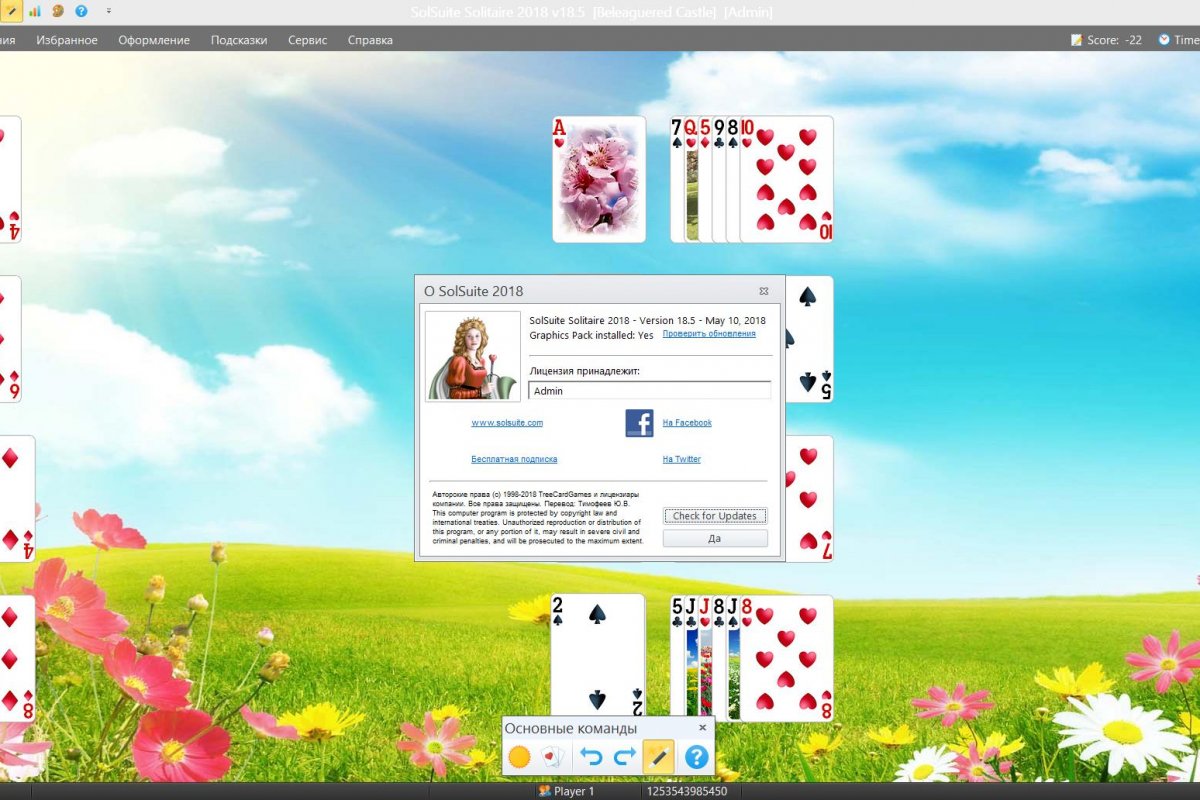Toggle the magic wand icon in title bar
The height and width of the screenshot is (800, 1200).
pyautogui.click(x=11, y=11)
